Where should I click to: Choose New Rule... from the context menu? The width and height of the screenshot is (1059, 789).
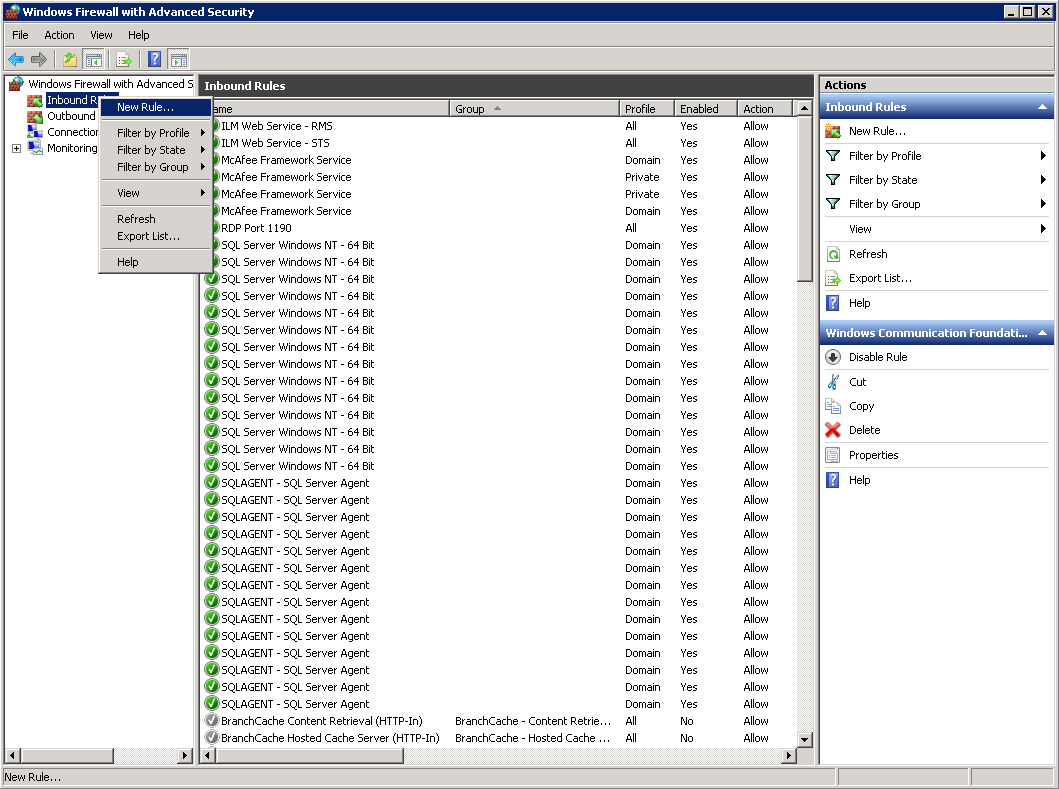pyautogui.click(x=156, y=107)
